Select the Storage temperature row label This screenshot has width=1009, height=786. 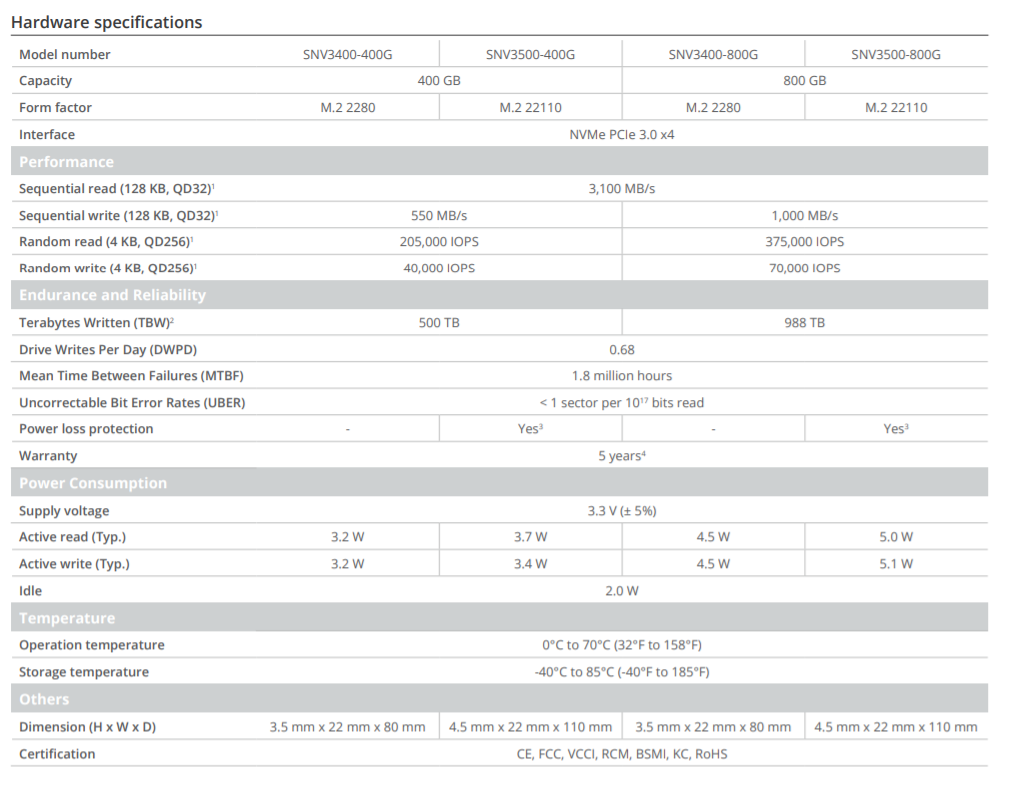pos(84,672)
